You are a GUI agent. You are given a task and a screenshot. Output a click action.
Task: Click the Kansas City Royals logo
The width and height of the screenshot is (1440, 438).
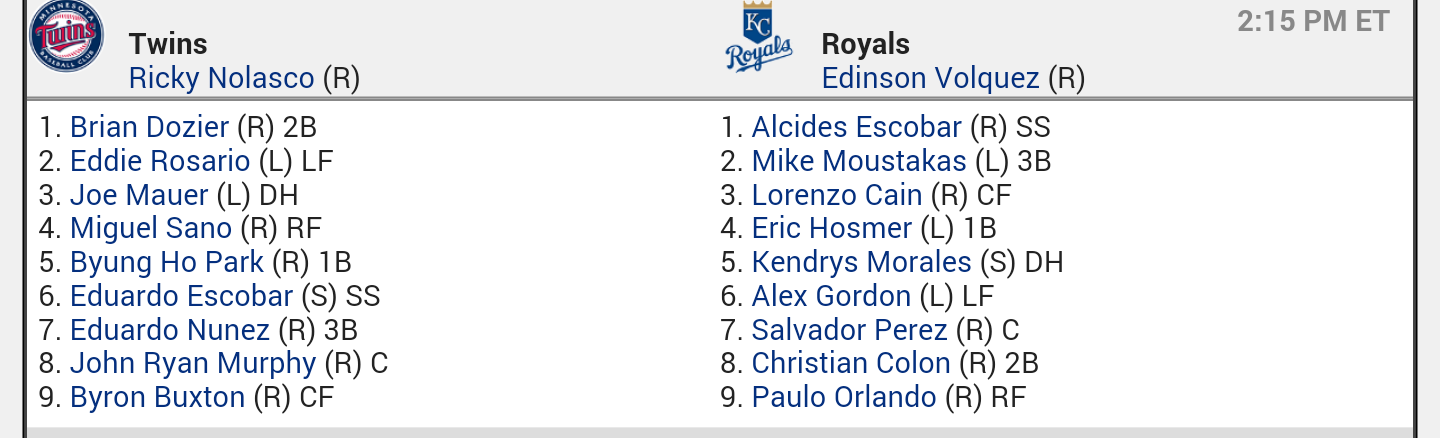759,38
